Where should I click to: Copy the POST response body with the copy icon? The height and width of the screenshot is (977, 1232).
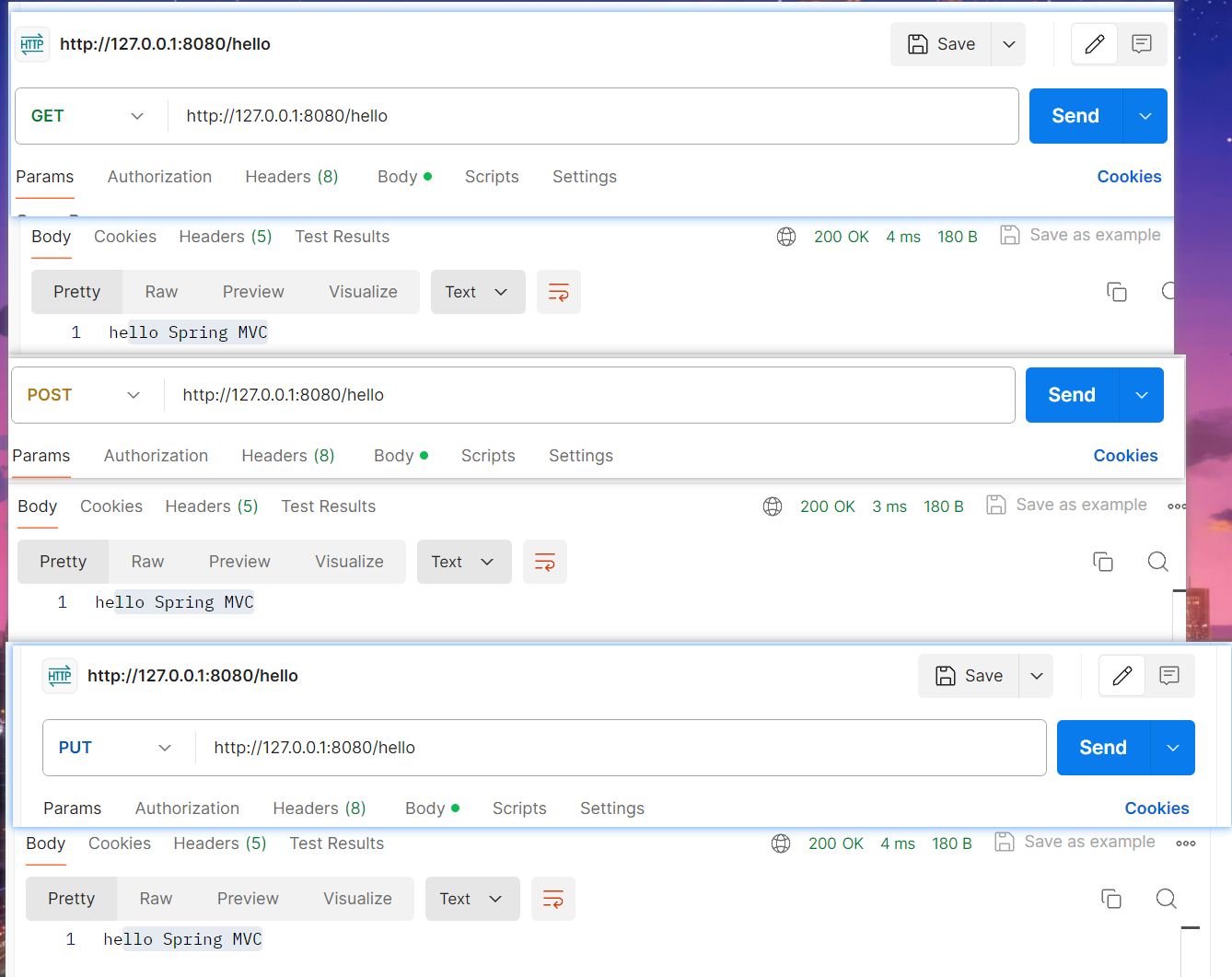click(1103, 562)
